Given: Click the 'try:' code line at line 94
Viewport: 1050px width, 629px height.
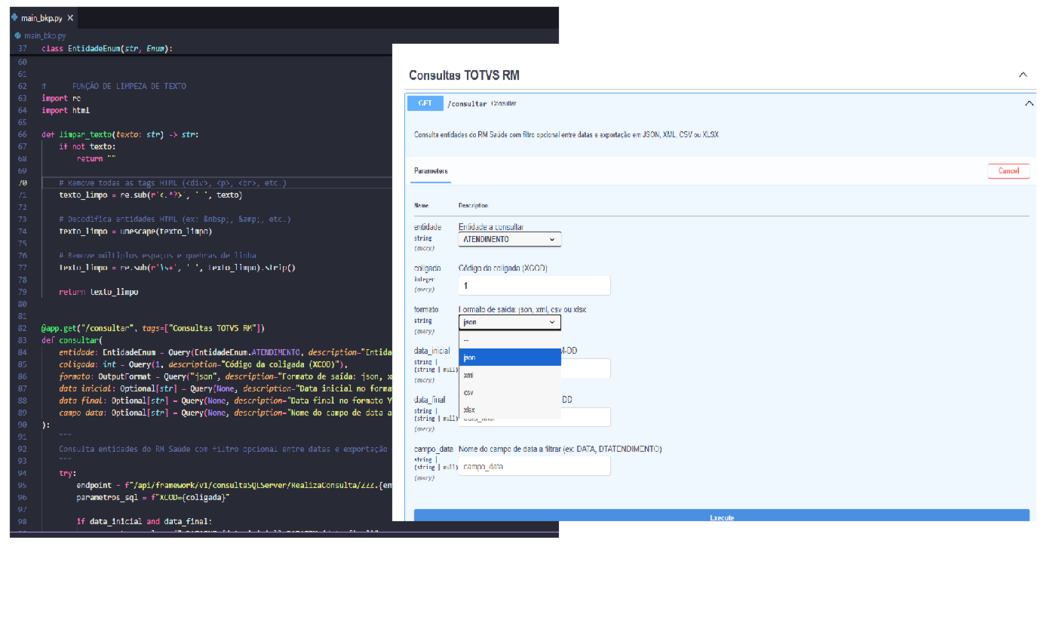Looking at the screenshot, I should click(x=68, y=473).
